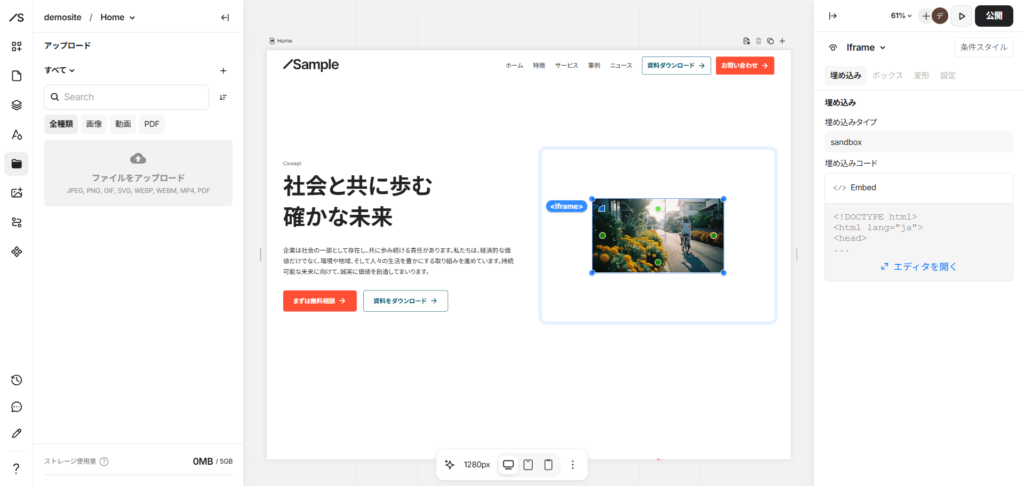Viewport: 1024px width, 486px height.
Task: Open the CMS connections icon in sidebar
Action: 16,222
